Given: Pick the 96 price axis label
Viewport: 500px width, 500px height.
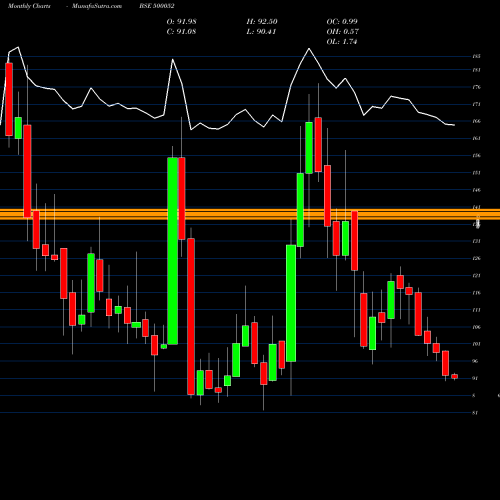Looking at the screenshot, I should click(x=475, y=361).
